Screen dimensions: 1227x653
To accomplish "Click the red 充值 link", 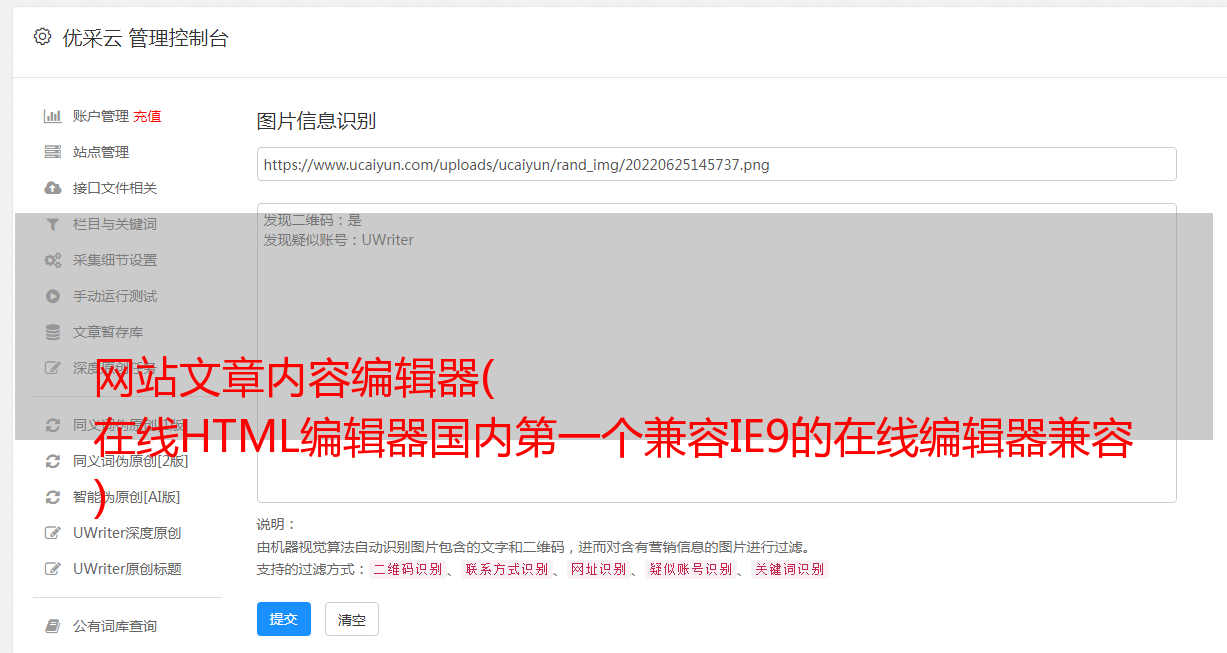I will point(147,116).
